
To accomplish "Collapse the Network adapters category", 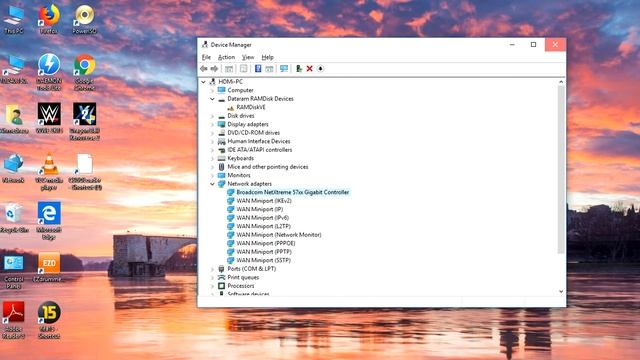I will pyautogui.click(x=212, y=184).
